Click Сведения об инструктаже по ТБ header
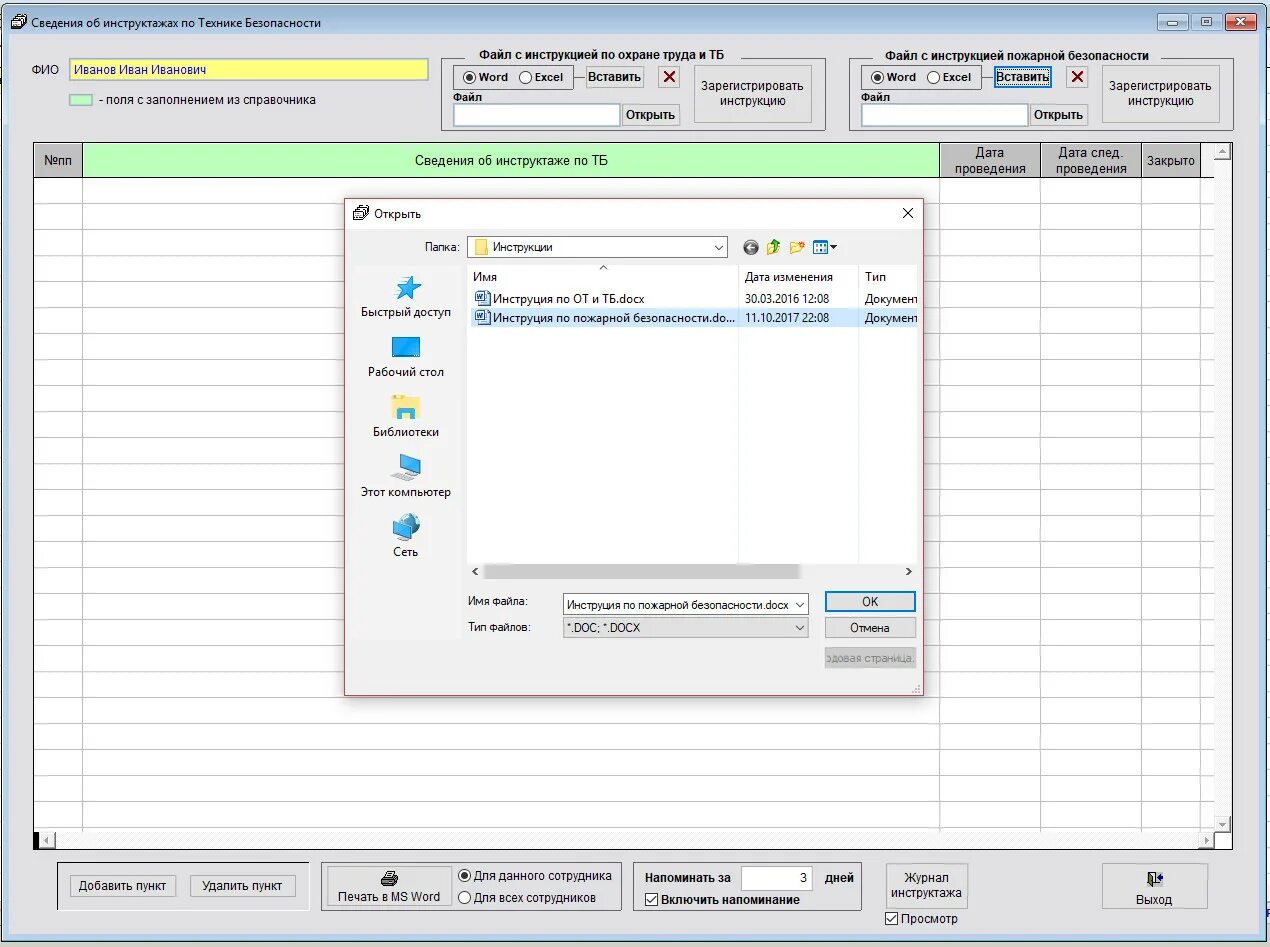 point(511,160)
